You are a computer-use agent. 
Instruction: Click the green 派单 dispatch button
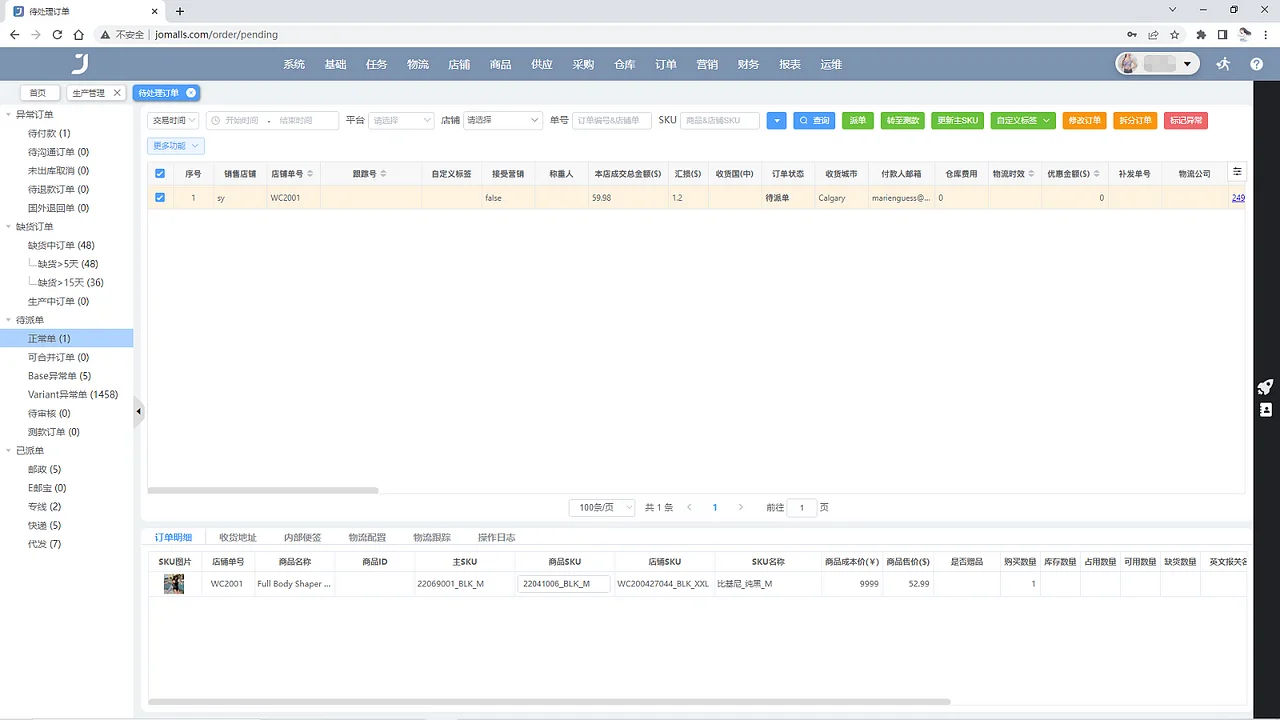click(857, 120)
